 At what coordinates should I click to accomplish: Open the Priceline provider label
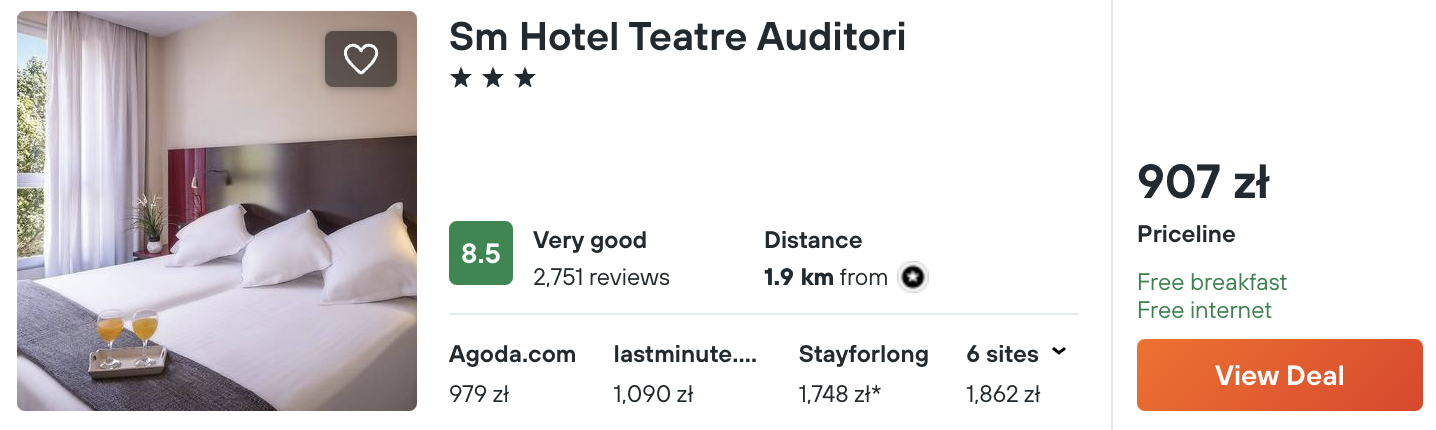pos(1186,235)
